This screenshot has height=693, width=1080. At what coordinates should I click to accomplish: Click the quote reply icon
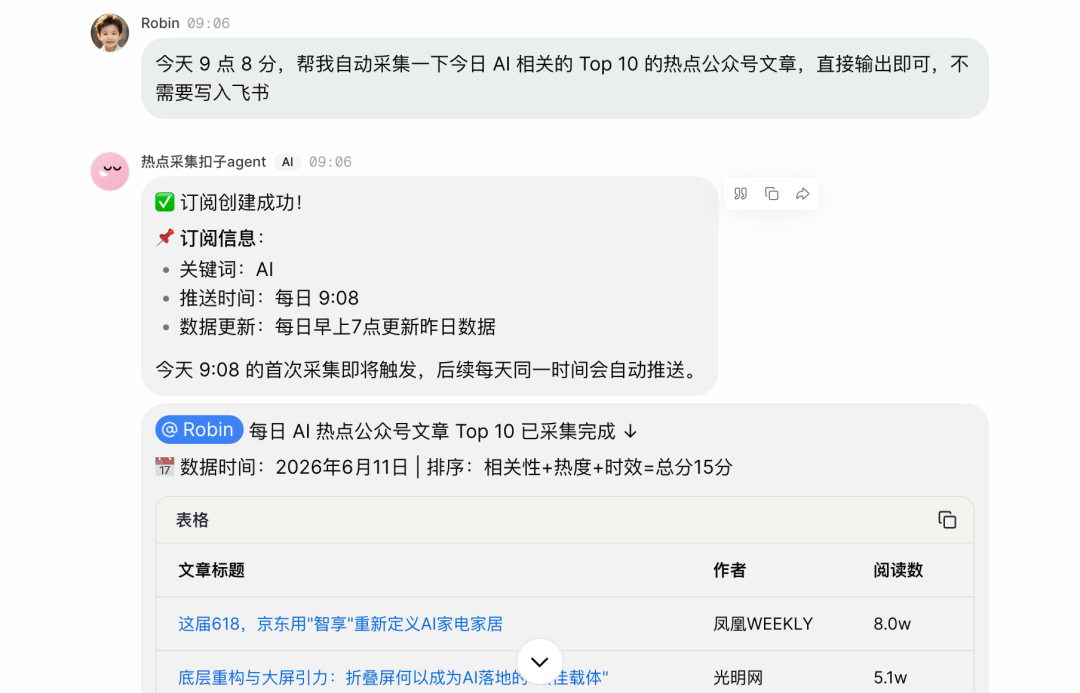pyautogui.click(x=740, y=194)
